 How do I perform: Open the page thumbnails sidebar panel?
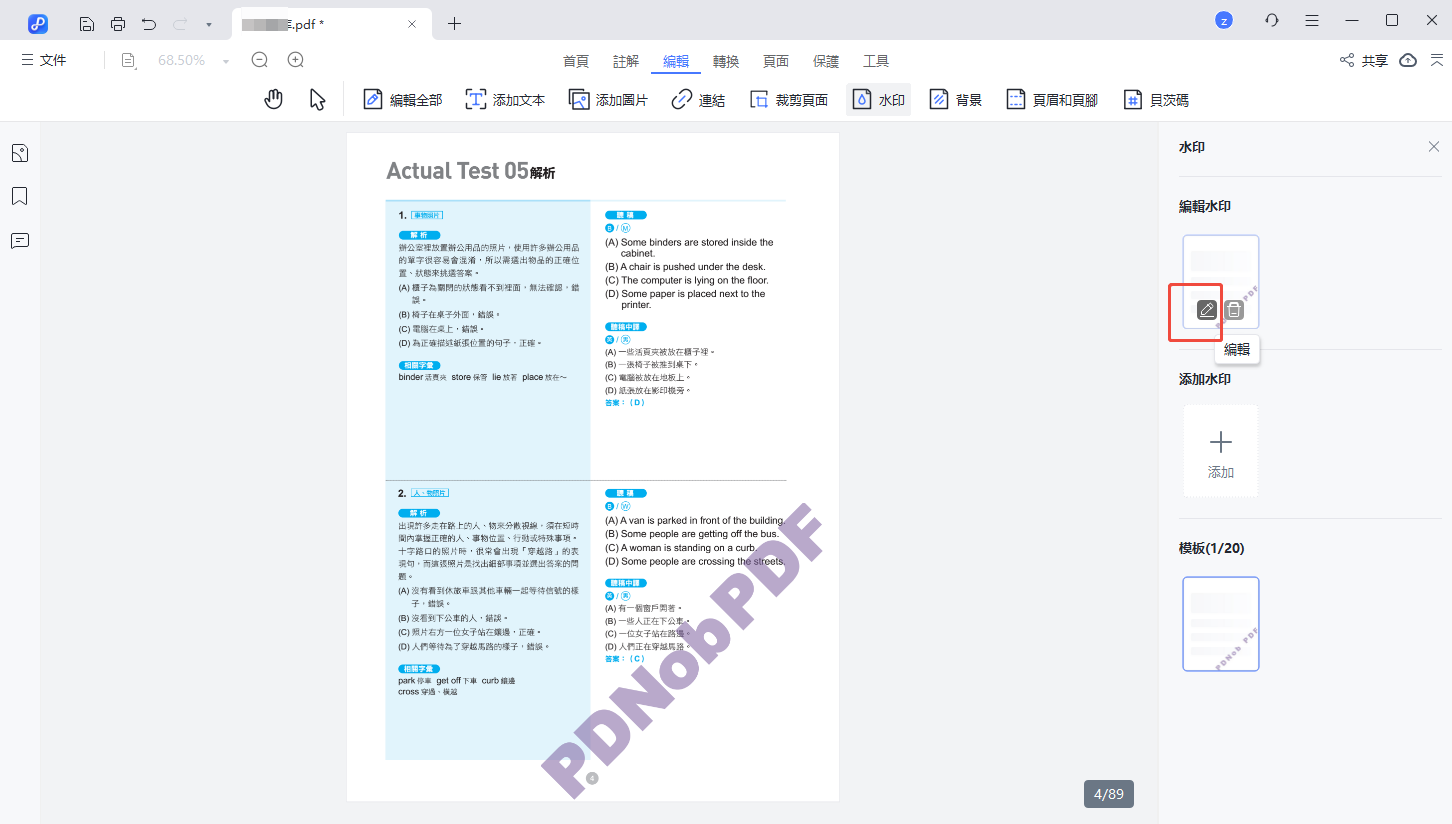pos(20,153)
